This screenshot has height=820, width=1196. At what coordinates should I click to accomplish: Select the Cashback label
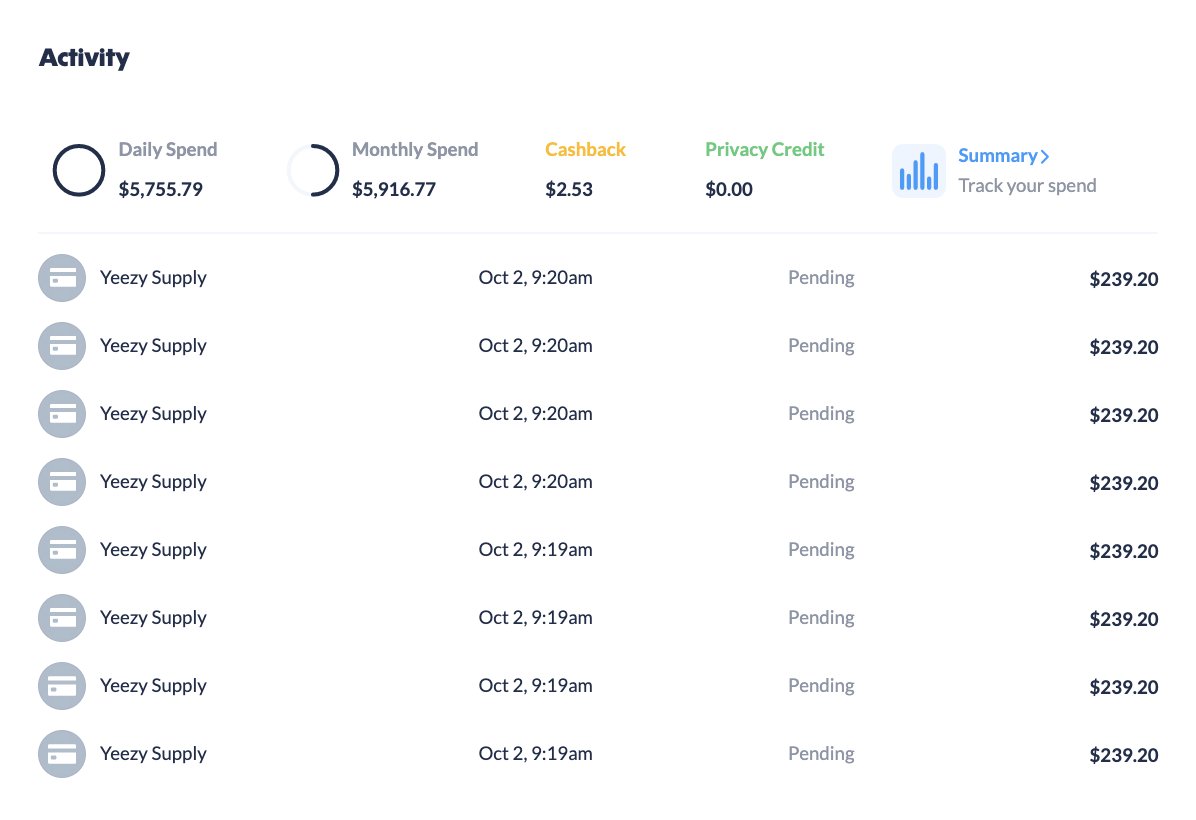coord(585,149)
